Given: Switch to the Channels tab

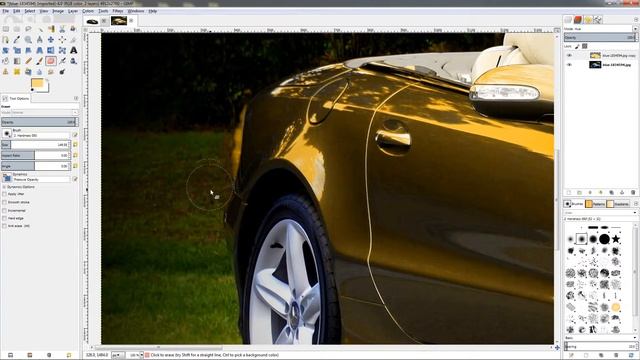Looking at the screenshot, I should pos(578,20).
